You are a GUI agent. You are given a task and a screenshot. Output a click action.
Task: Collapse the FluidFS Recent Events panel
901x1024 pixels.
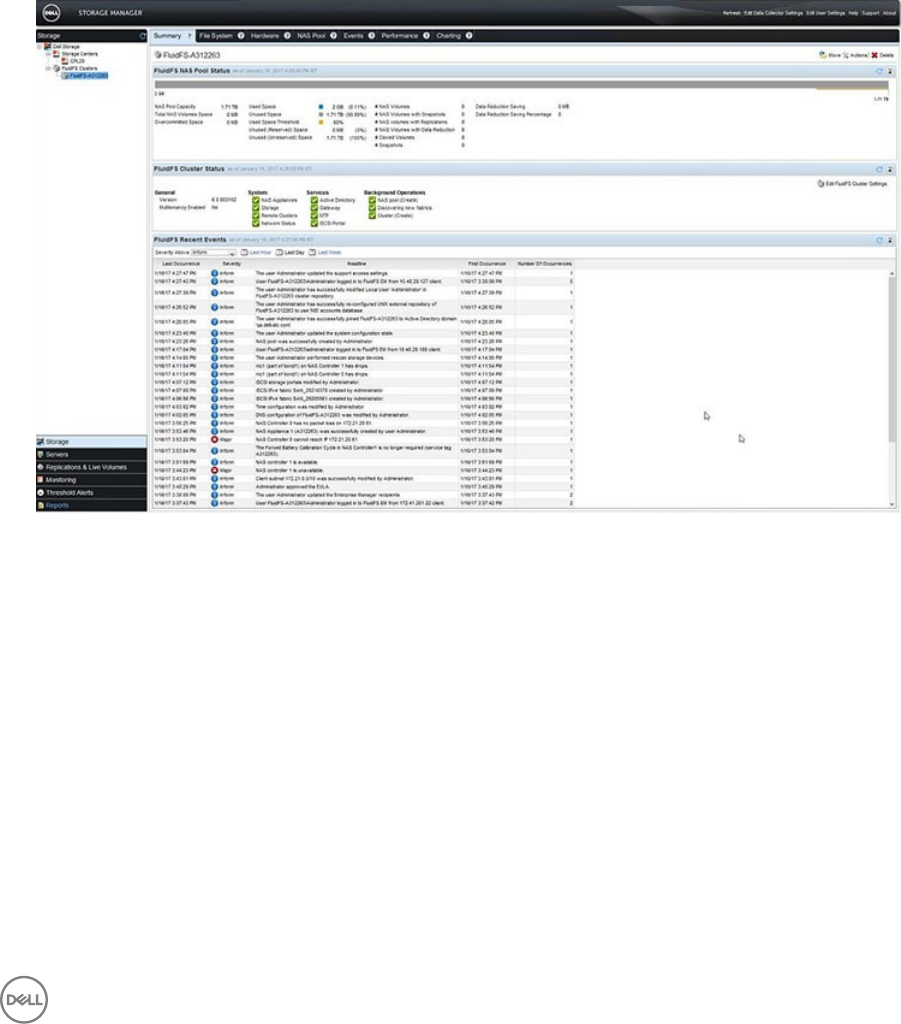pos(890,240)
